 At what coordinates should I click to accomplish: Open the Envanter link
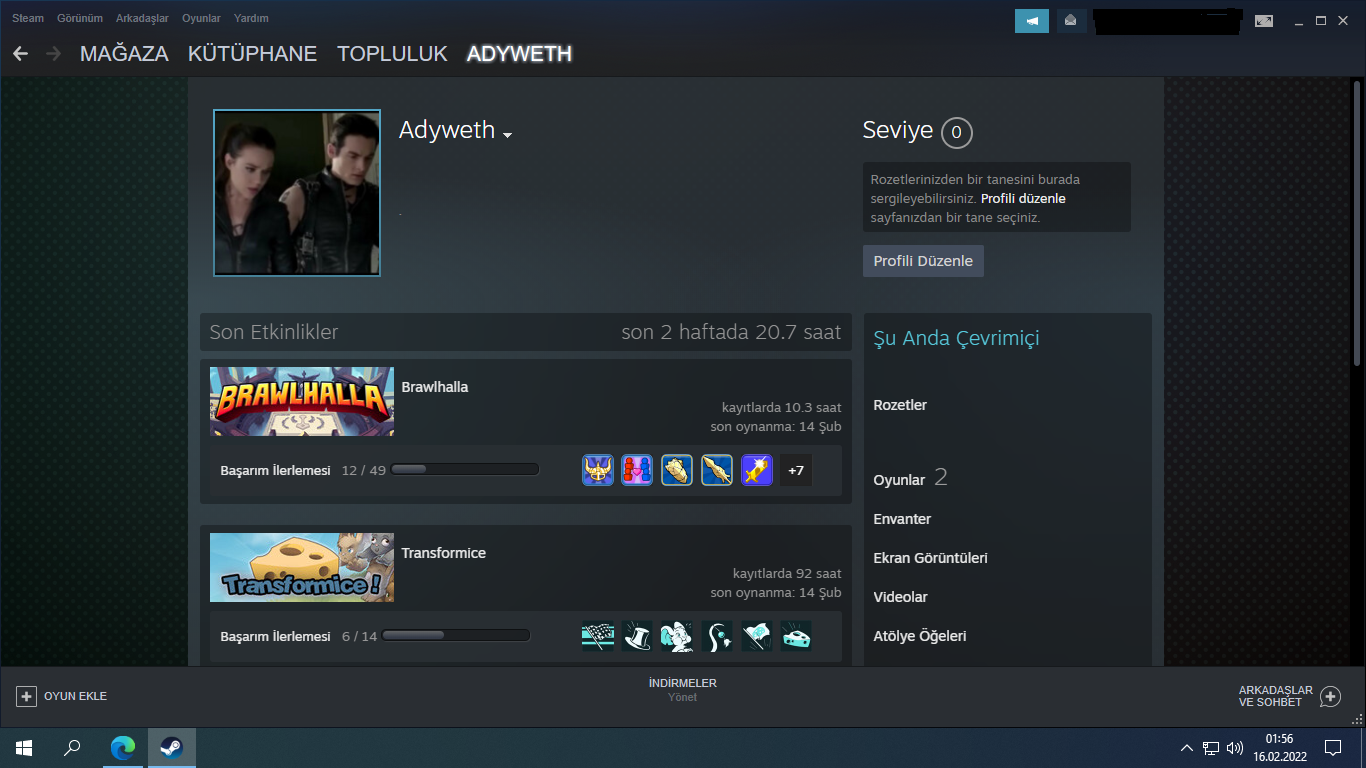[902, 519]
